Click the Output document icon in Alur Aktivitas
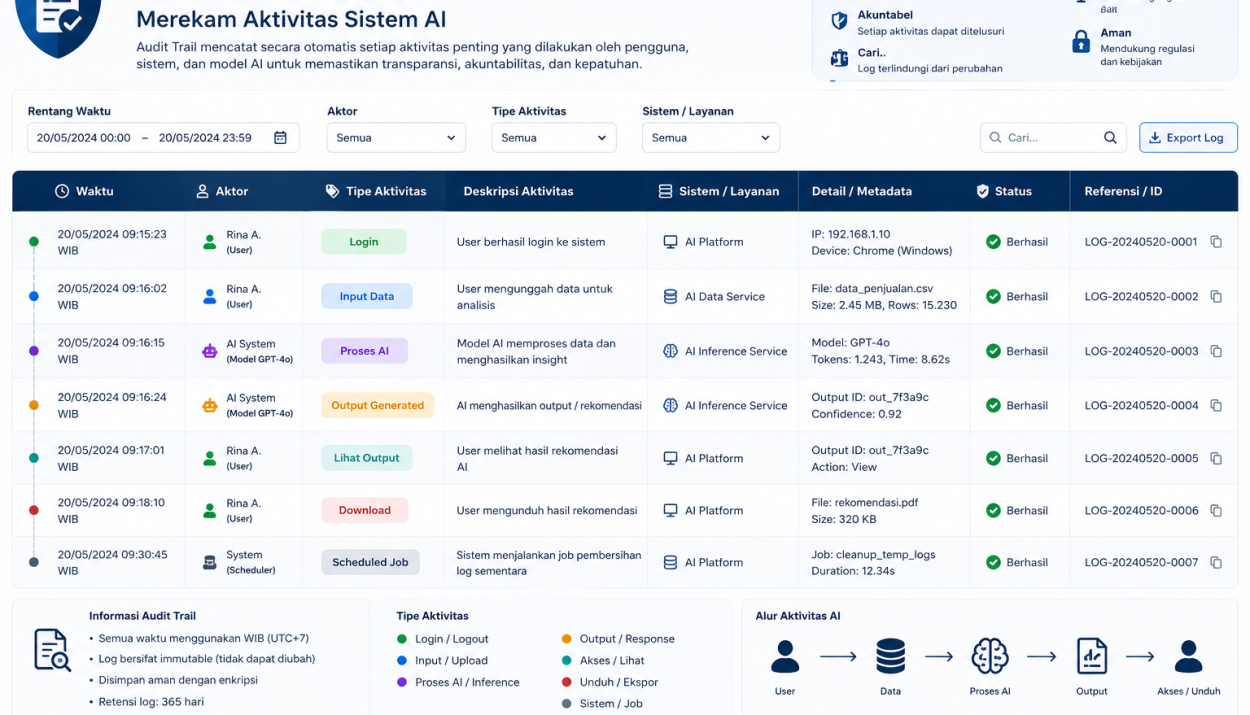 click(1092, 657)
